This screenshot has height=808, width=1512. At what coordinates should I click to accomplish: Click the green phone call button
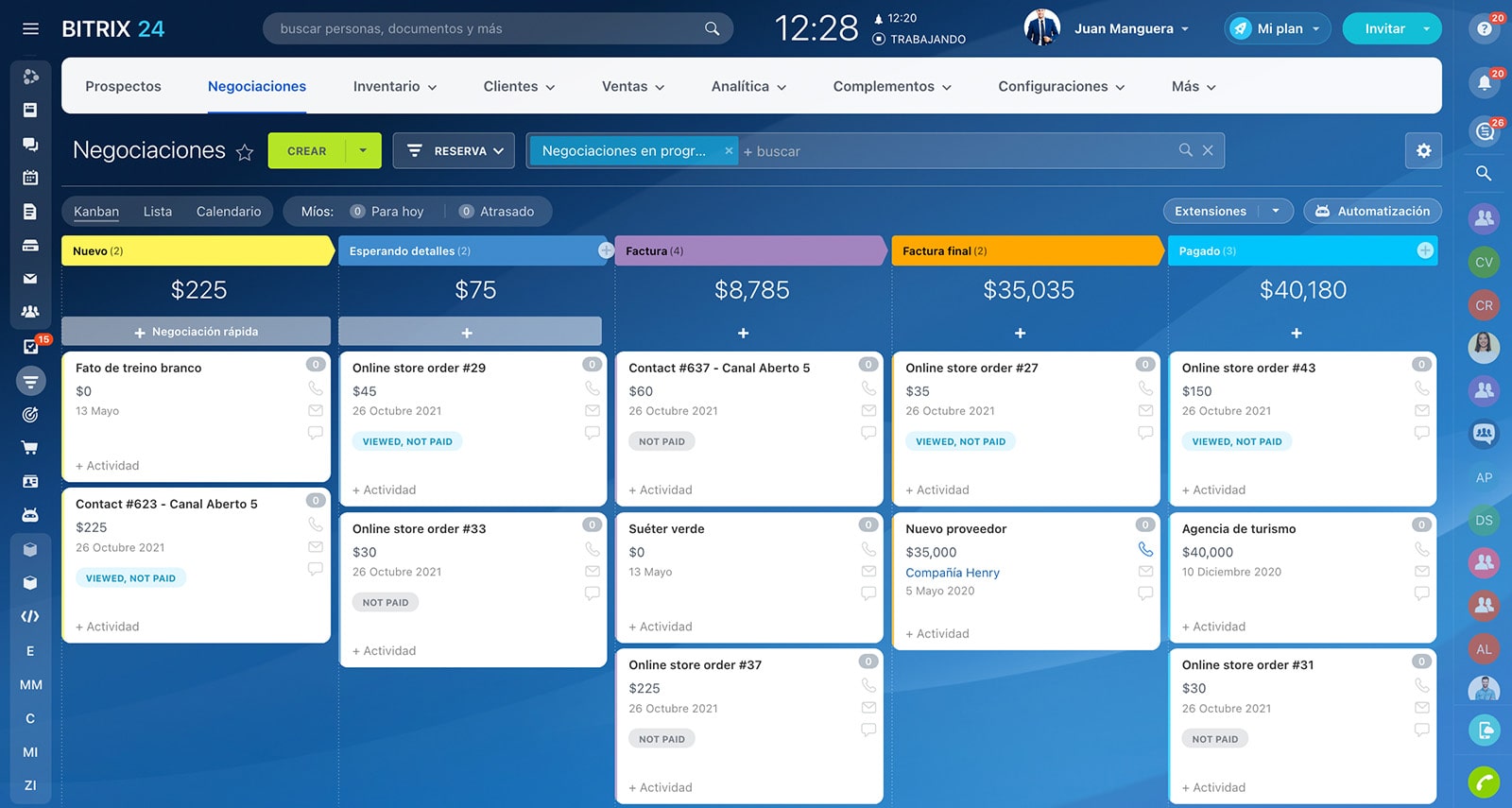pos(1484,782)
